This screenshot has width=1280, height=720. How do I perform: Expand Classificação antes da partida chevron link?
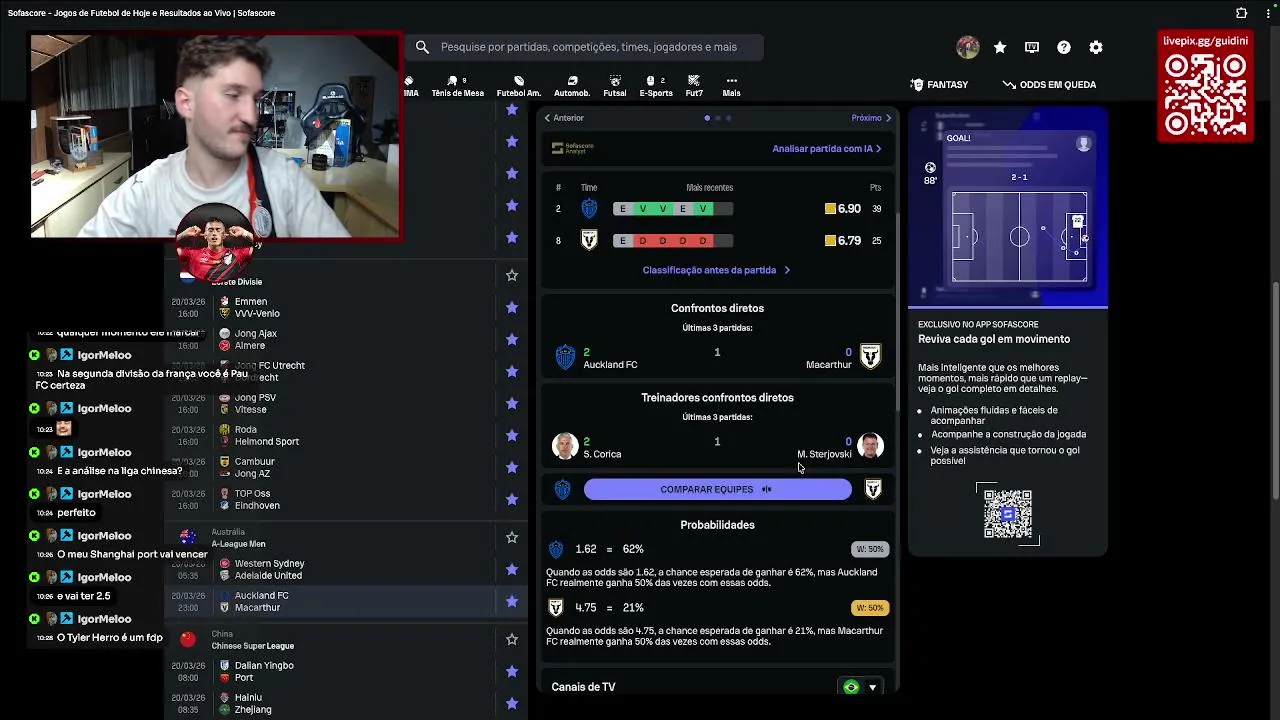[716, 270]
